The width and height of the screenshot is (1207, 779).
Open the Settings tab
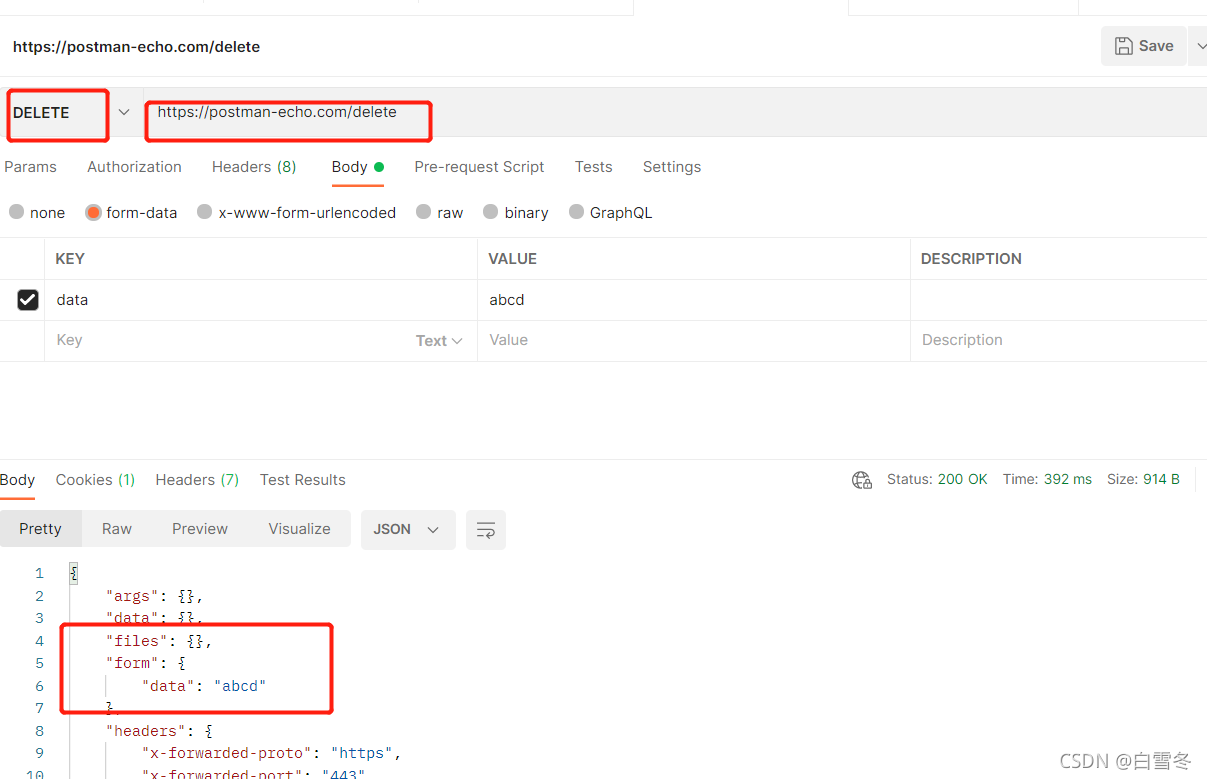[x=672, y=167]
